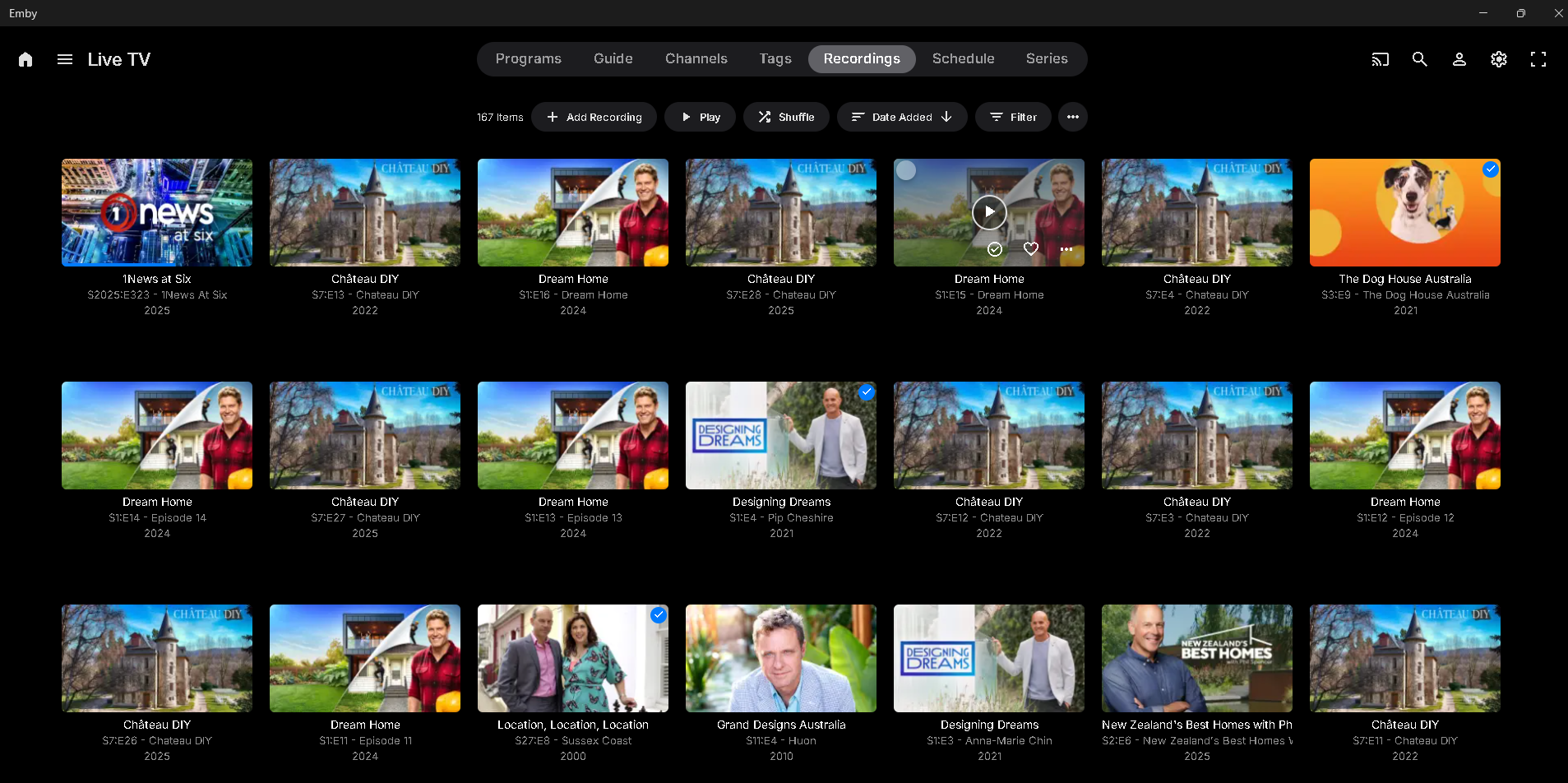Click the 'Live TV' page title
This screenshot has width=1568, height=783.
pyautogui.click(x=119, y=59)
